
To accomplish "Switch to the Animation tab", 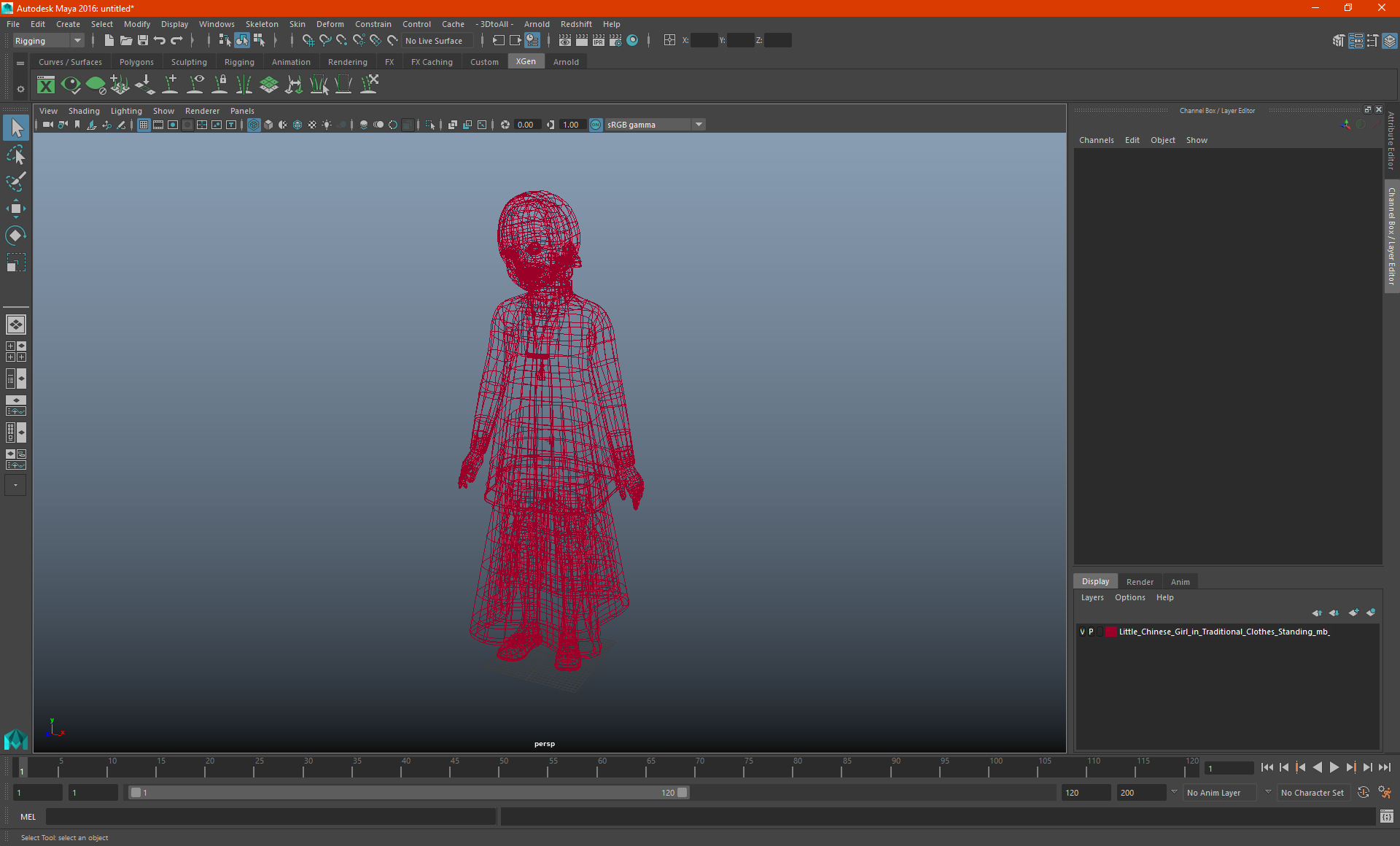I will (x=290, y=62).
